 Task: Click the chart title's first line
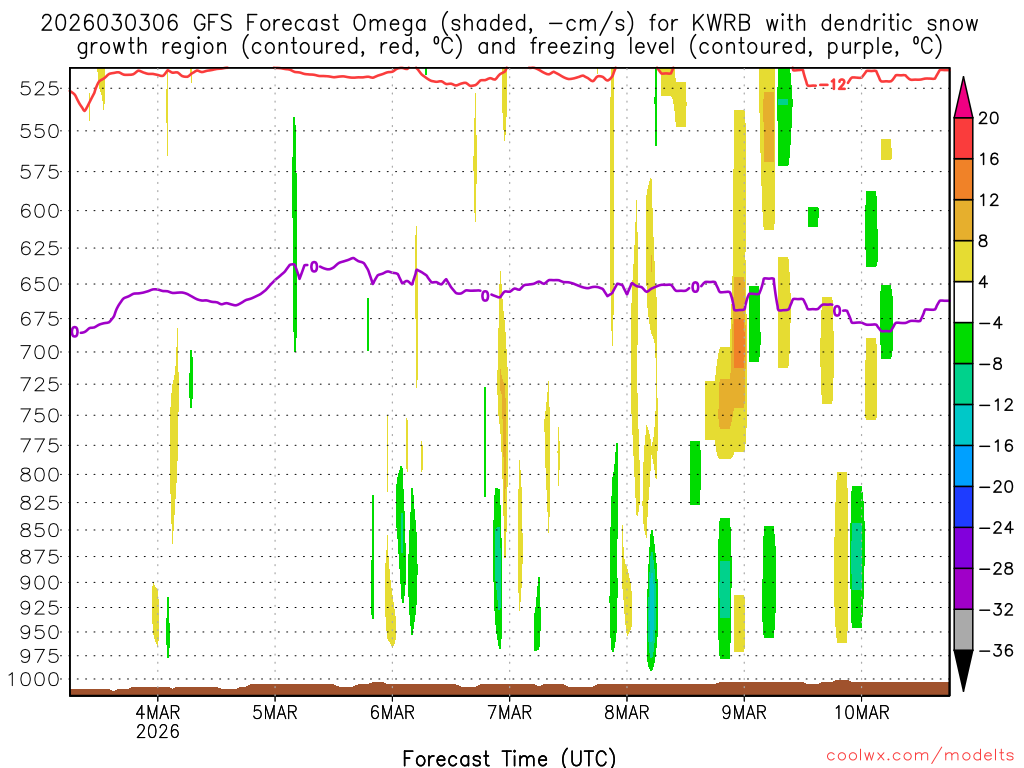(509, 24)
